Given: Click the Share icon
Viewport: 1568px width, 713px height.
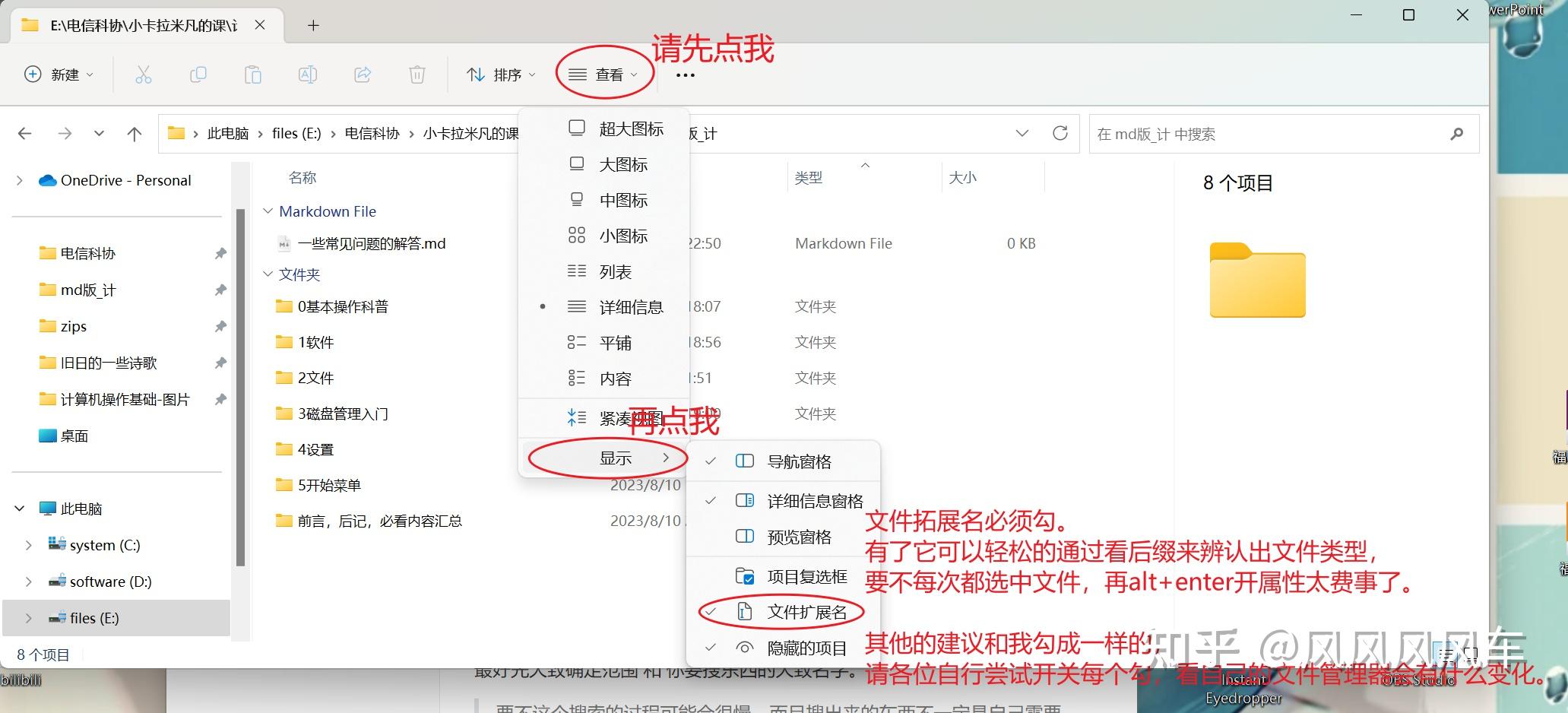Looking at the screenshot, I should pyautogui.click(x=362, y=74).
